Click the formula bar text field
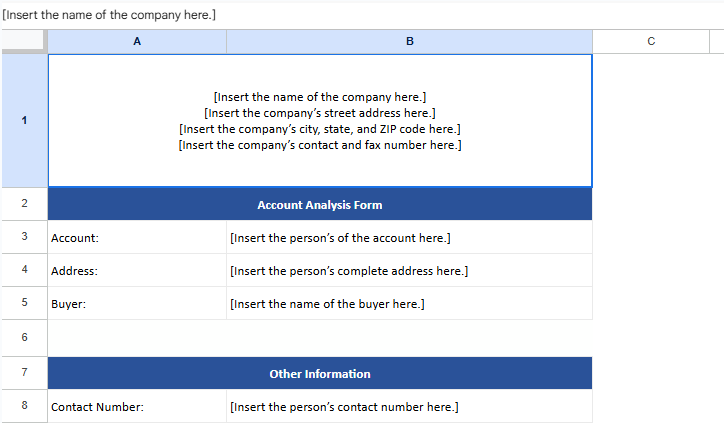The image size is (724, 423). pos(360,15)
